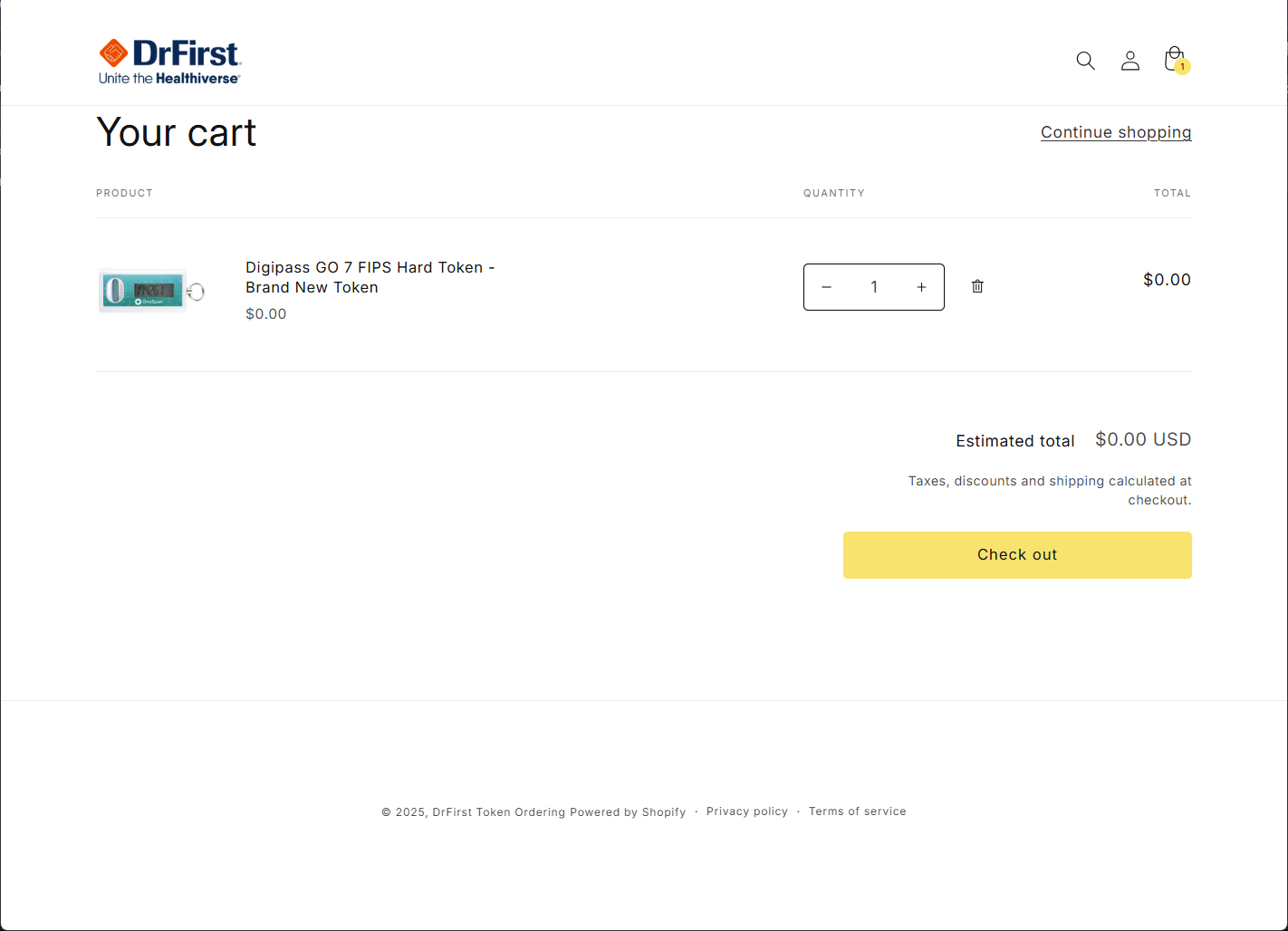This screenshot has width=1288, height=931.
Task: Click the quantity number field
Action: coord(874,287)
